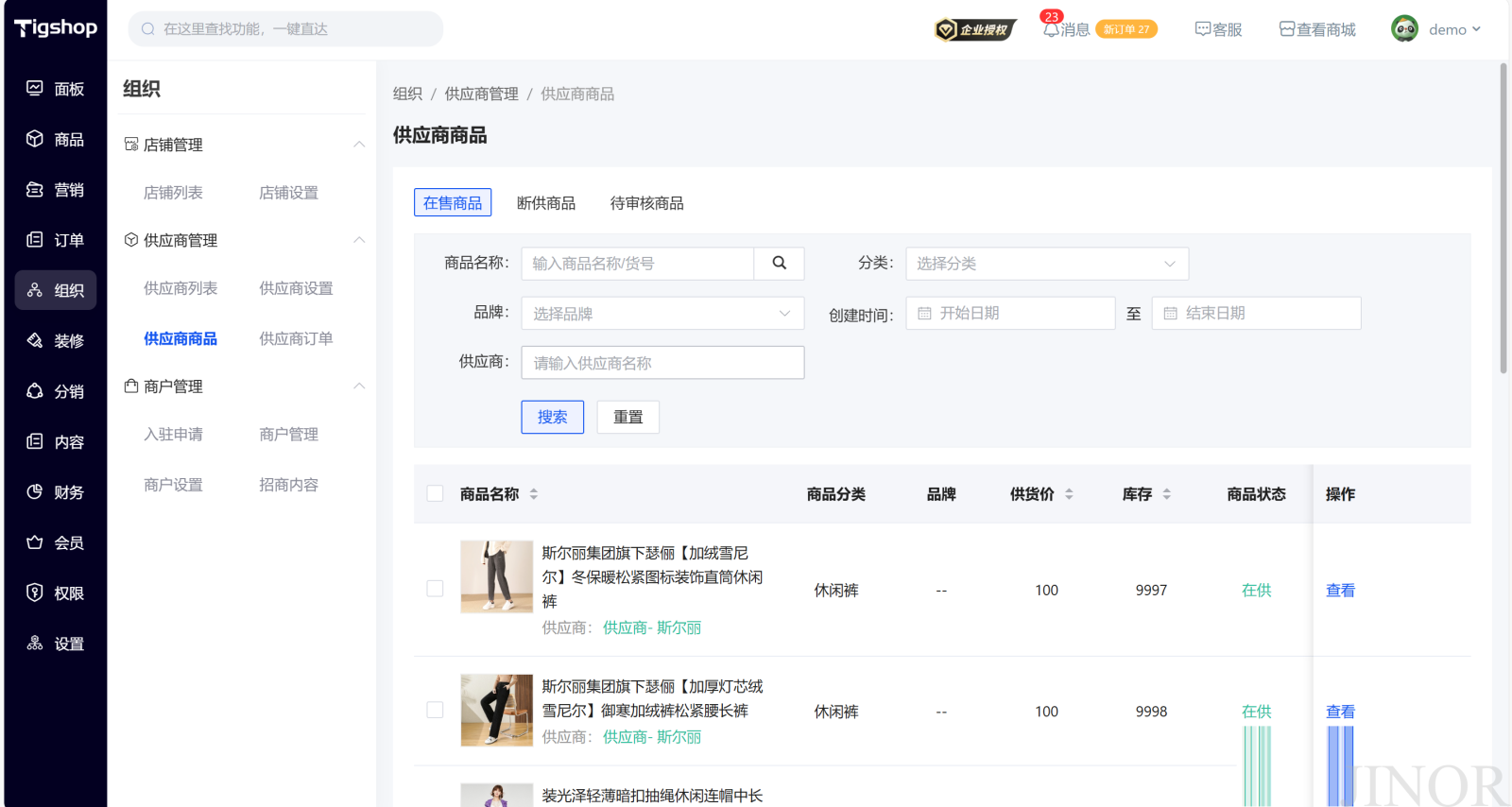Open 分销 distribution sidebar item
The image size is (1512, 807).
(55, 391)
